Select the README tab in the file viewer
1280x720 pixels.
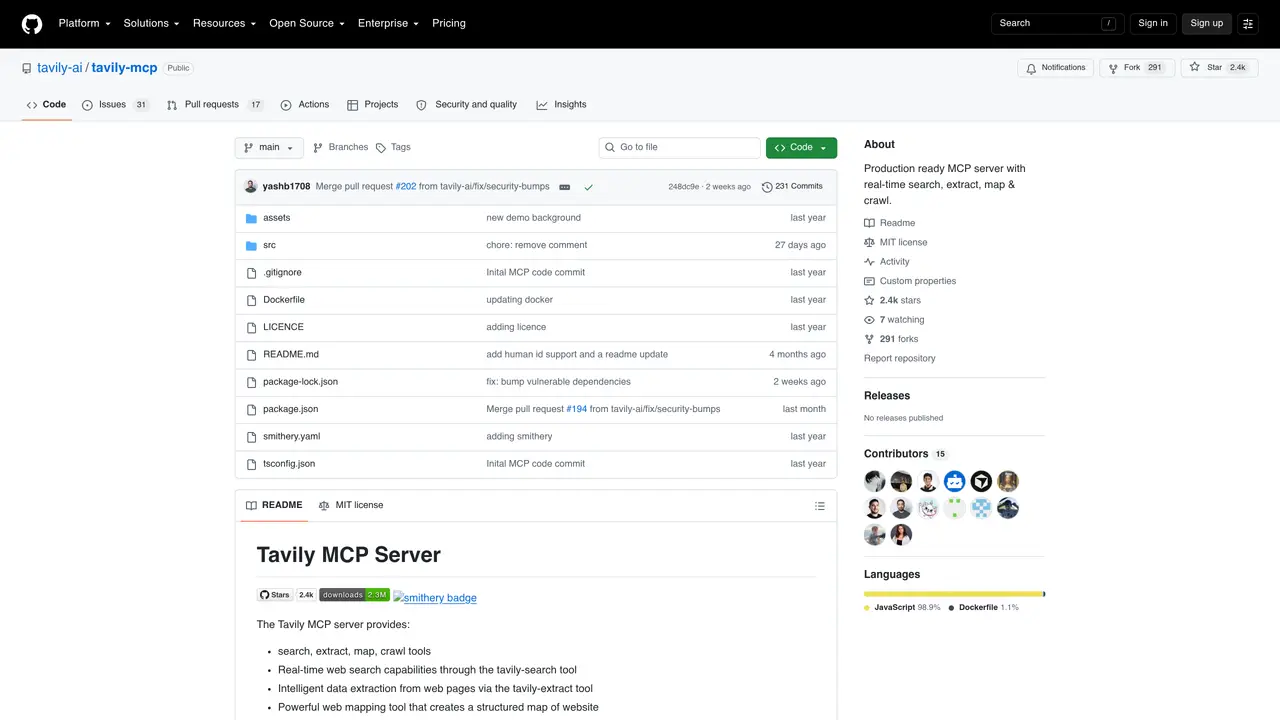coord(274,506)
